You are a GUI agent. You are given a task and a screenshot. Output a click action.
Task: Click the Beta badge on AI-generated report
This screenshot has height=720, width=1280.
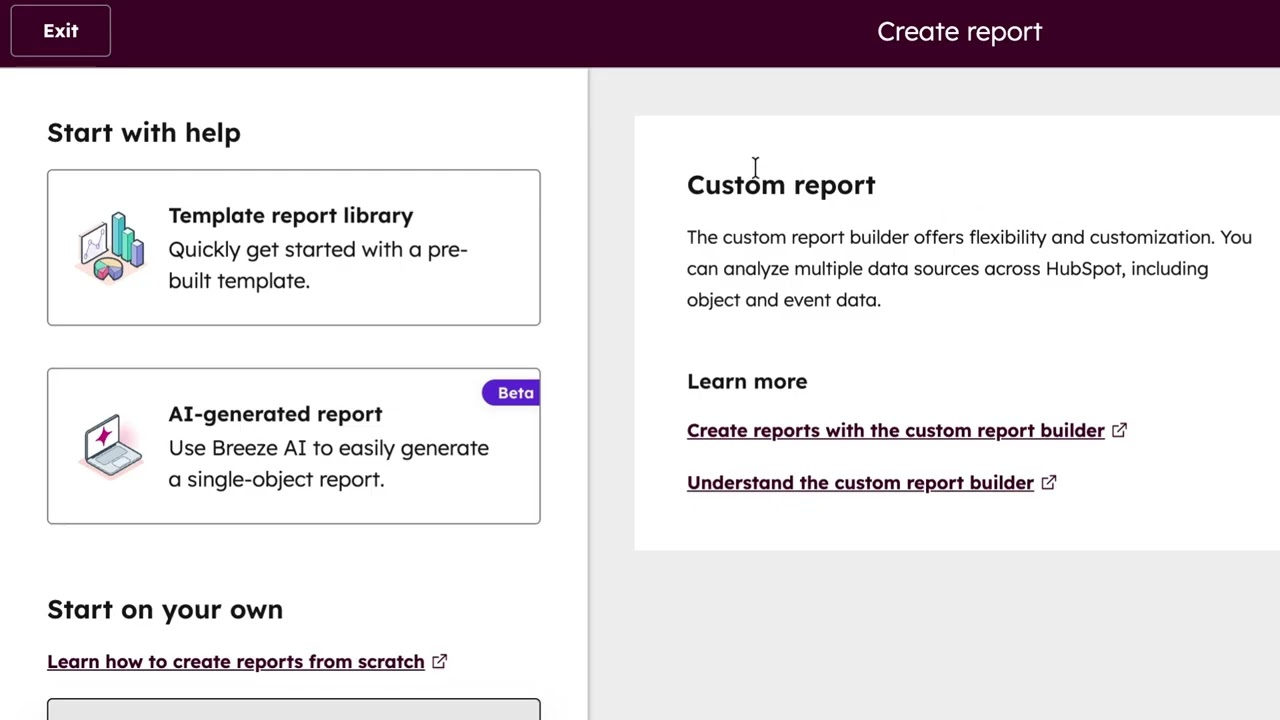(512, 393)
